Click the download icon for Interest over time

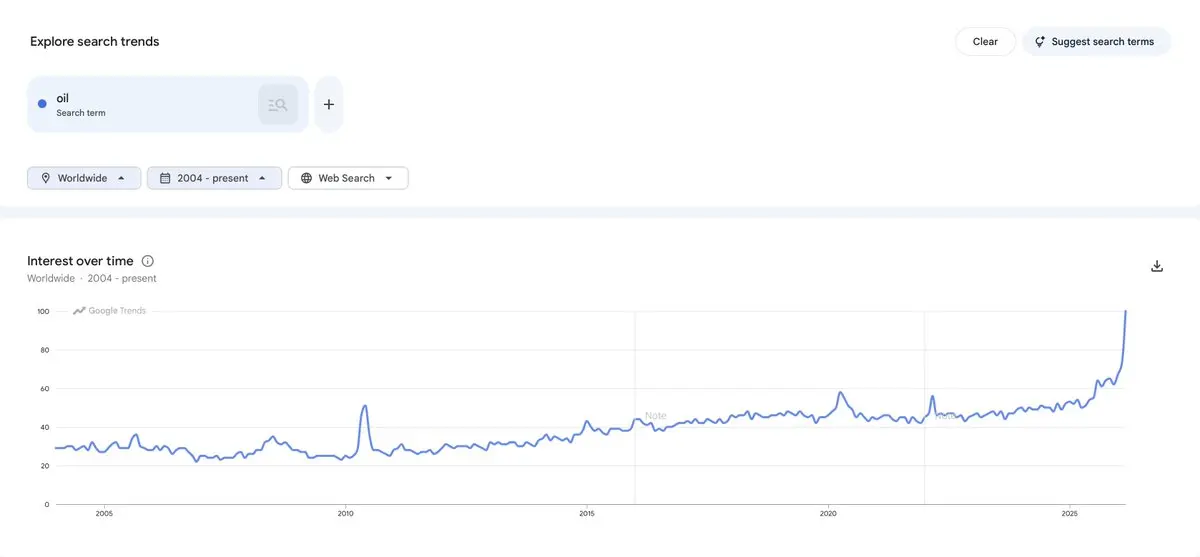click(x=1157, y=266)
